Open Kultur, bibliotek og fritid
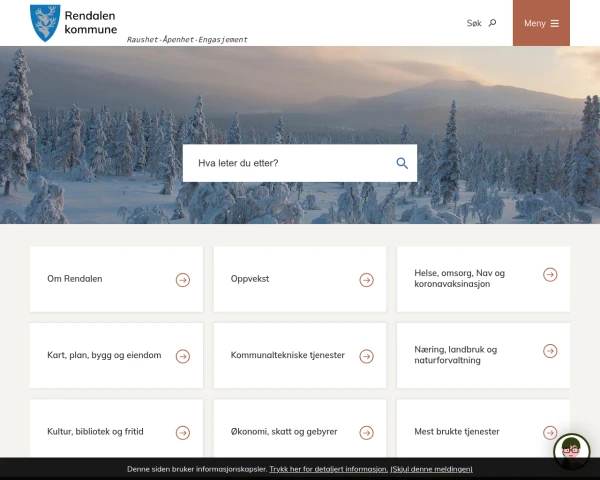 click(x=95, y=432)
